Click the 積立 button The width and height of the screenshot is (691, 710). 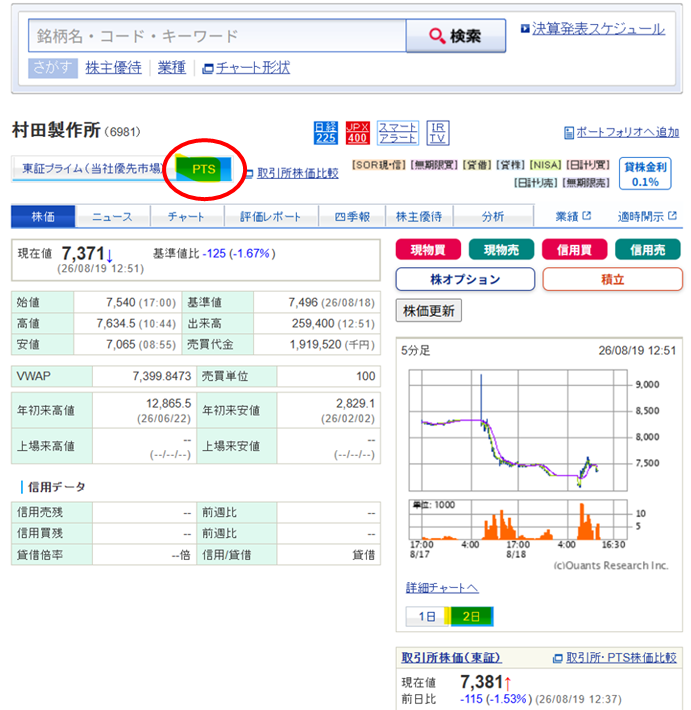(612, 279)
